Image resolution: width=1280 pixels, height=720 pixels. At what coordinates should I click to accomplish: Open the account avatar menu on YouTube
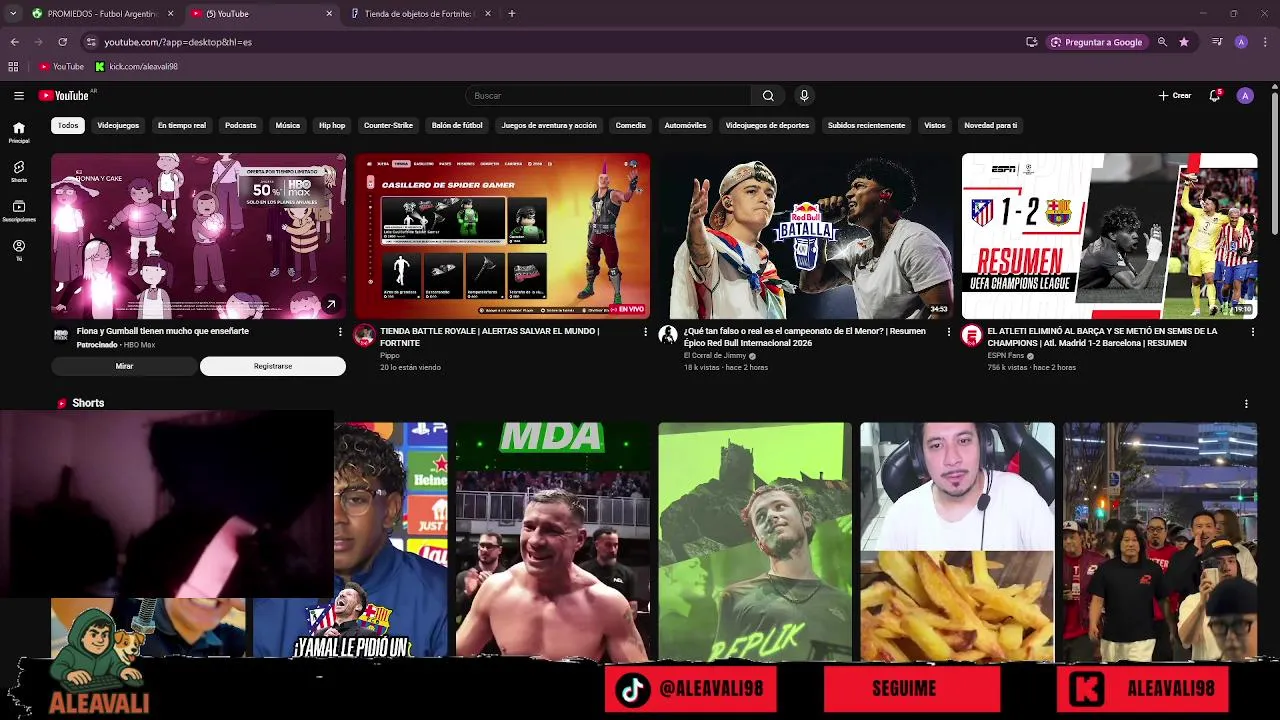coord(1245,96)
